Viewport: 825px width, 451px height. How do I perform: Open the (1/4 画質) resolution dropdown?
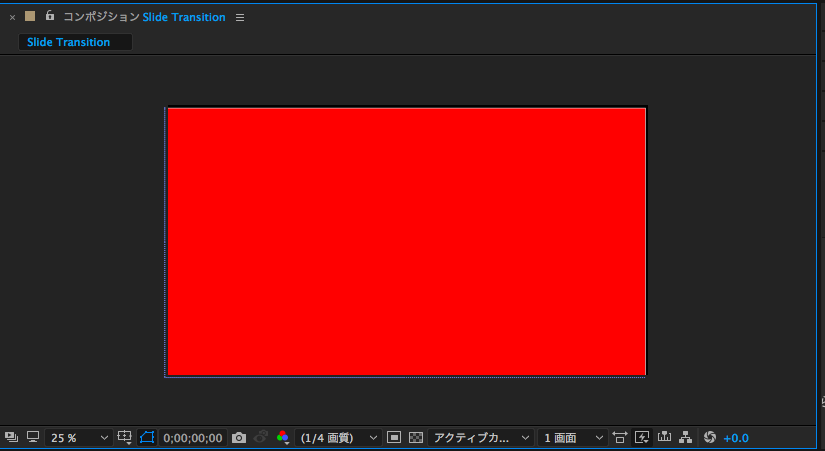(338, 438)
